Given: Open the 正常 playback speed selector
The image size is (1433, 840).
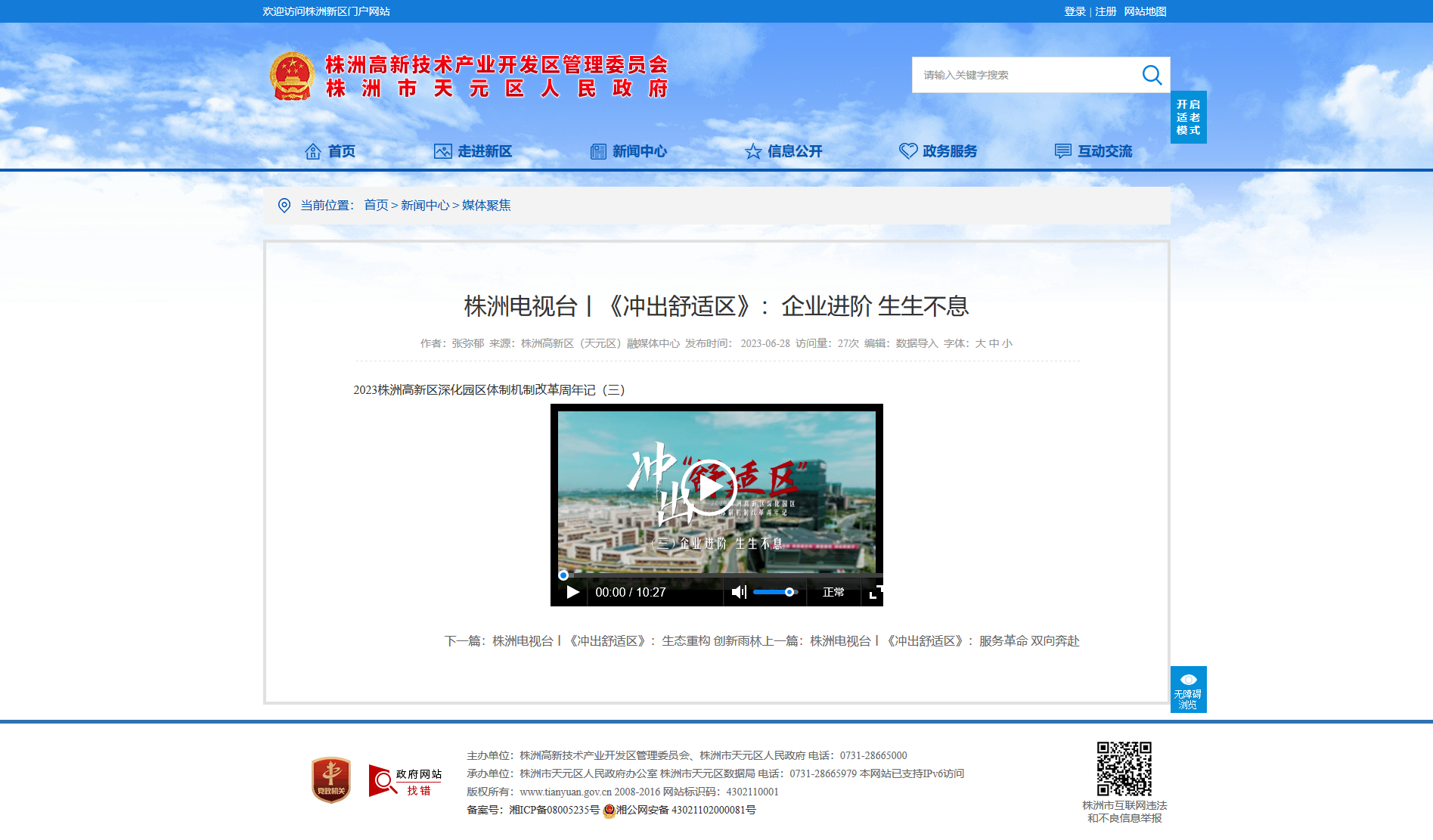Looking at the screenshot, I should tap(833, 592).
